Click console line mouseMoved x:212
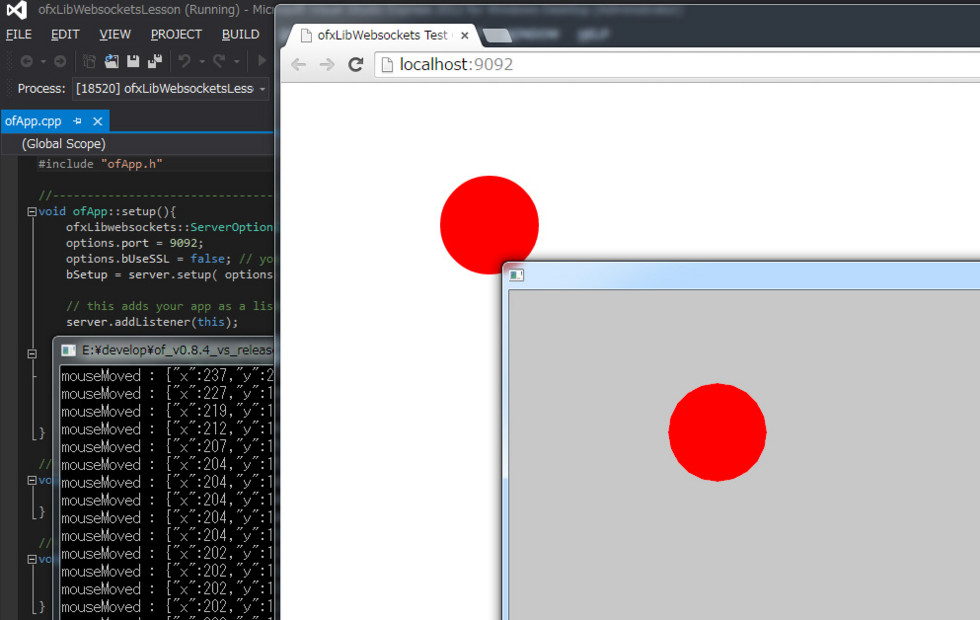Viewport: 980px width, 620px height. coord(167,429)
